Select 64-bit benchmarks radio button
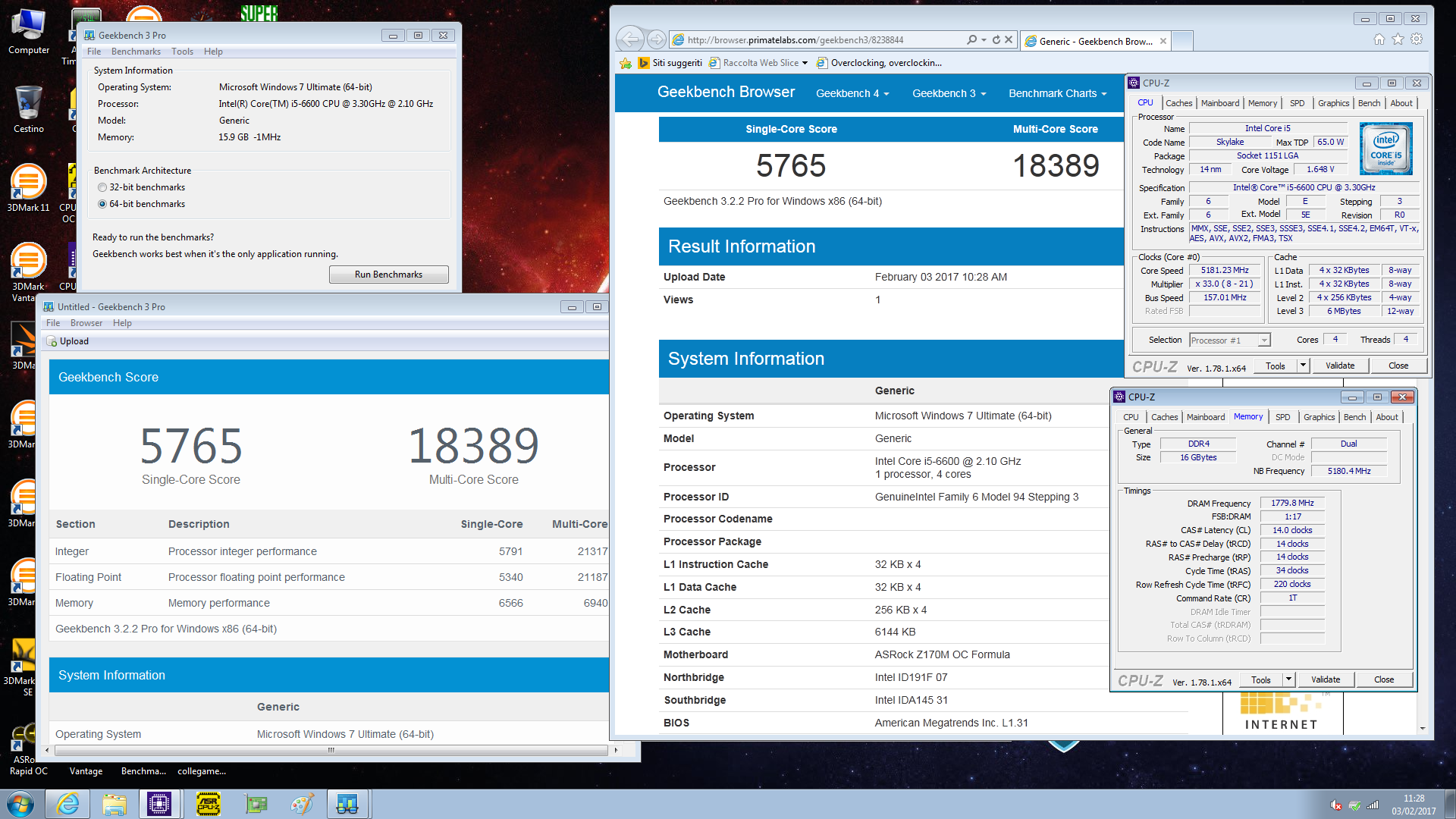 click(102, 204)
